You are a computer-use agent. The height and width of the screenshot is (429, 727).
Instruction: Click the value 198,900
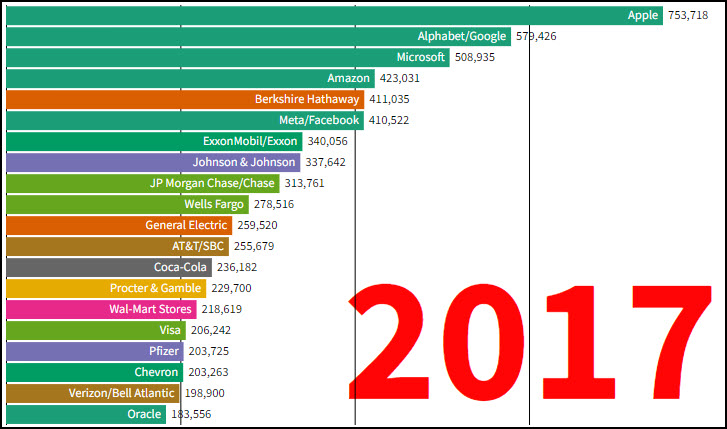[204, 393]
